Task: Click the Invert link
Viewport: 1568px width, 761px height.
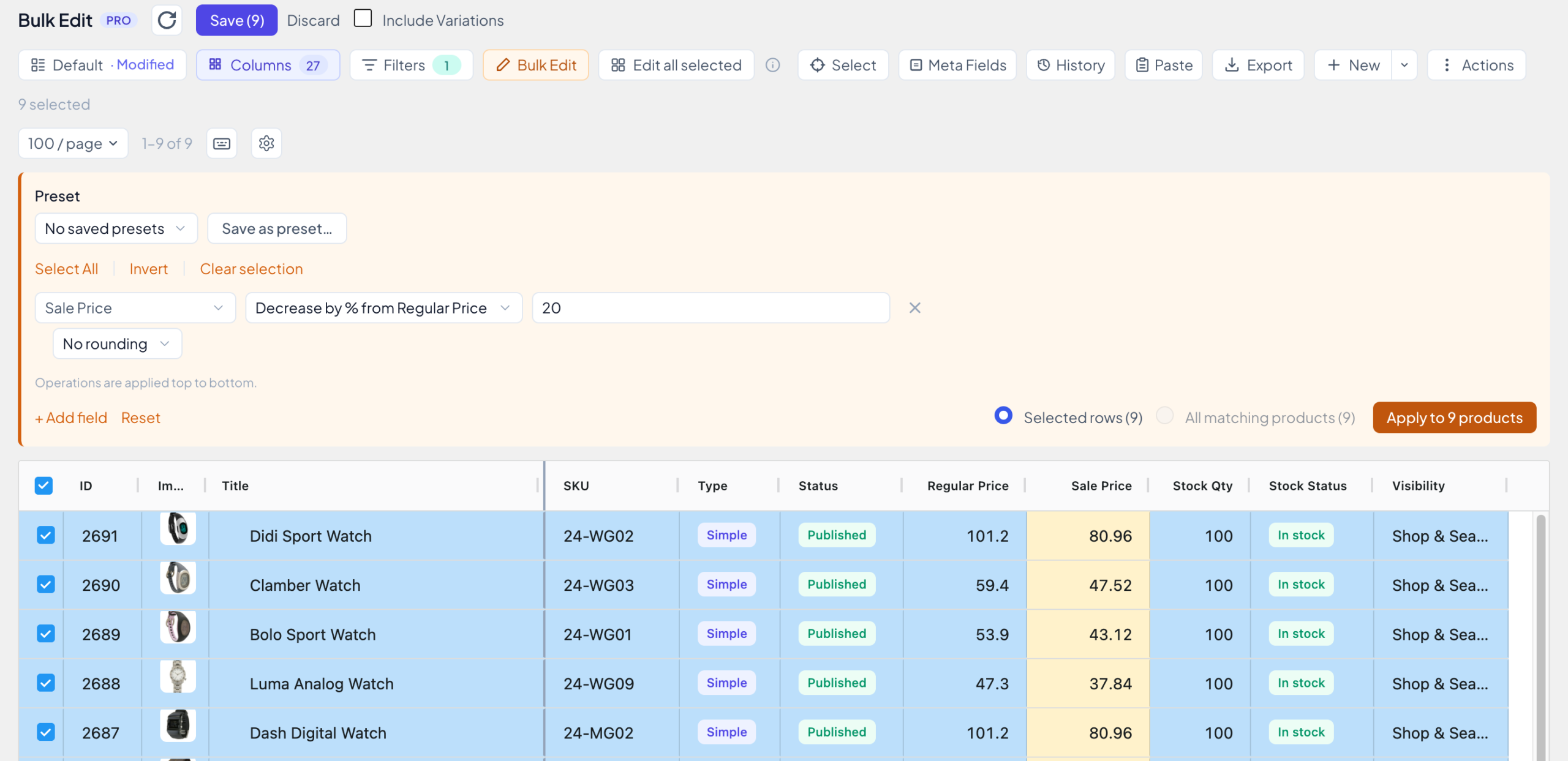Action: (x=148, y=269)
